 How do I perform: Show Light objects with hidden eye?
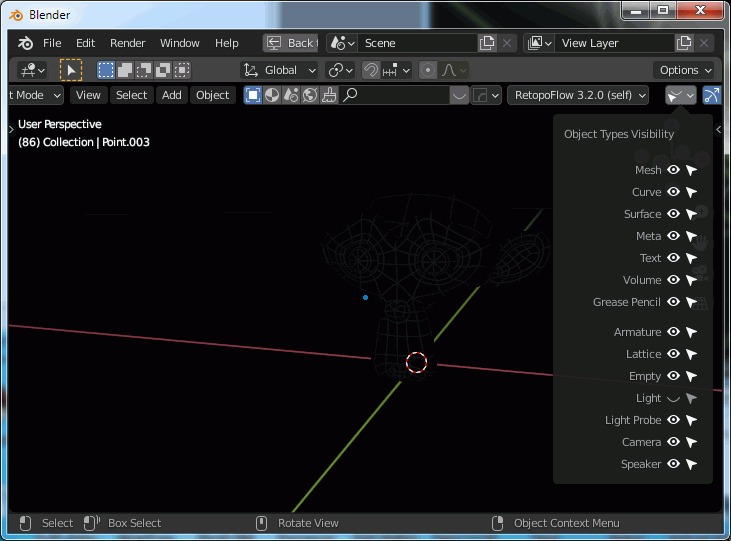point(673,398)
